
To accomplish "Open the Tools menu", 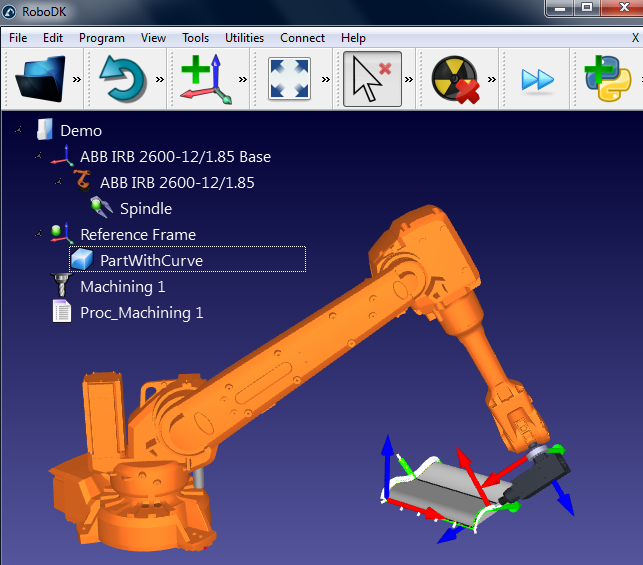I will click(x=196, y=38).
